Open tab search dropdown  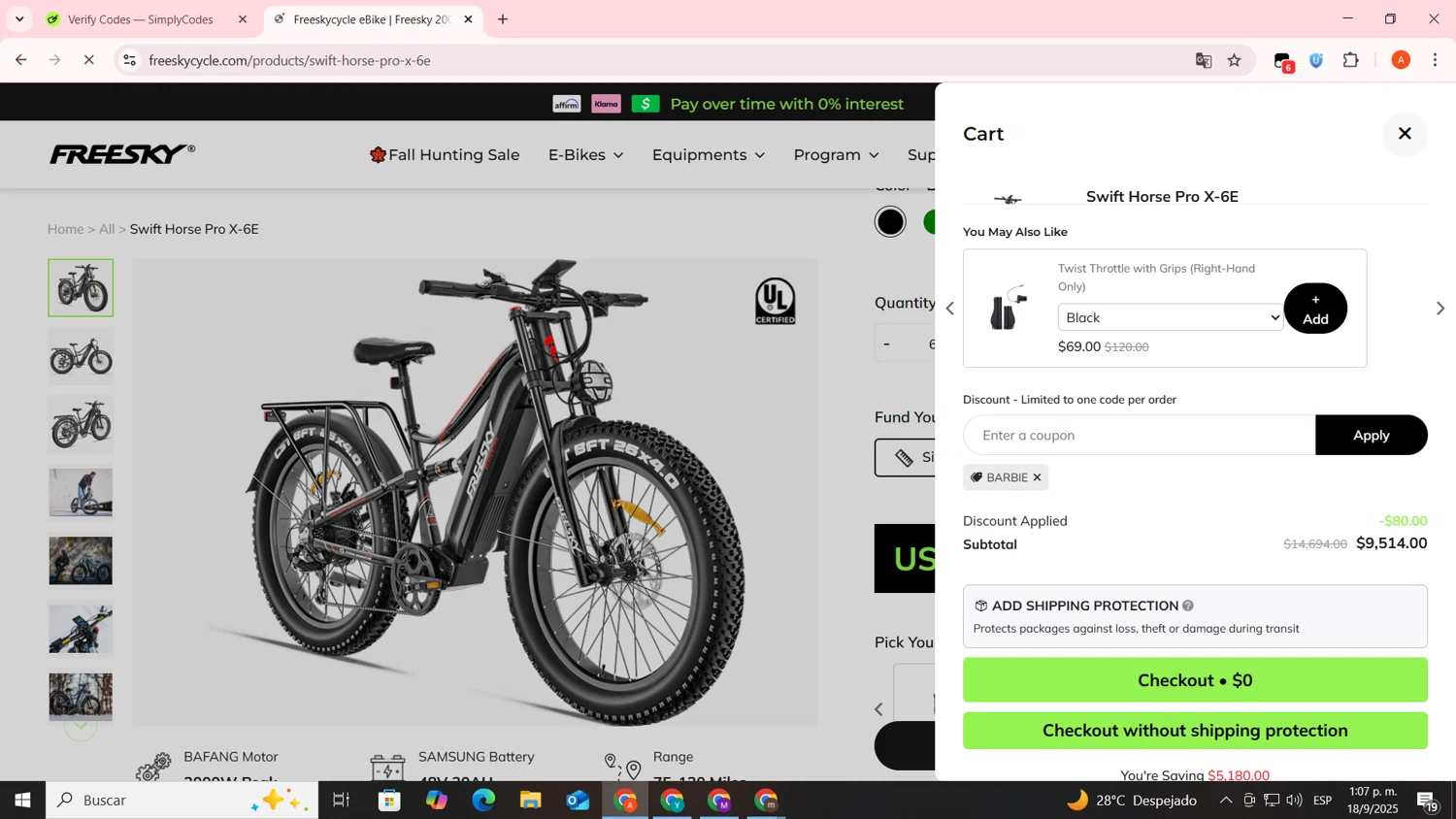coord(19,19)
